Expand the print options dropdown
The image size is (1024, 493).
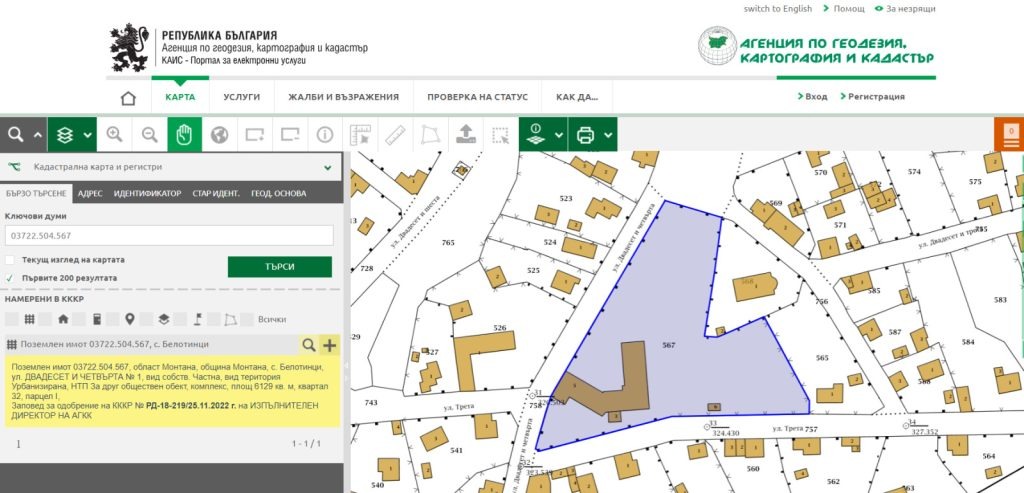[608, 134]
